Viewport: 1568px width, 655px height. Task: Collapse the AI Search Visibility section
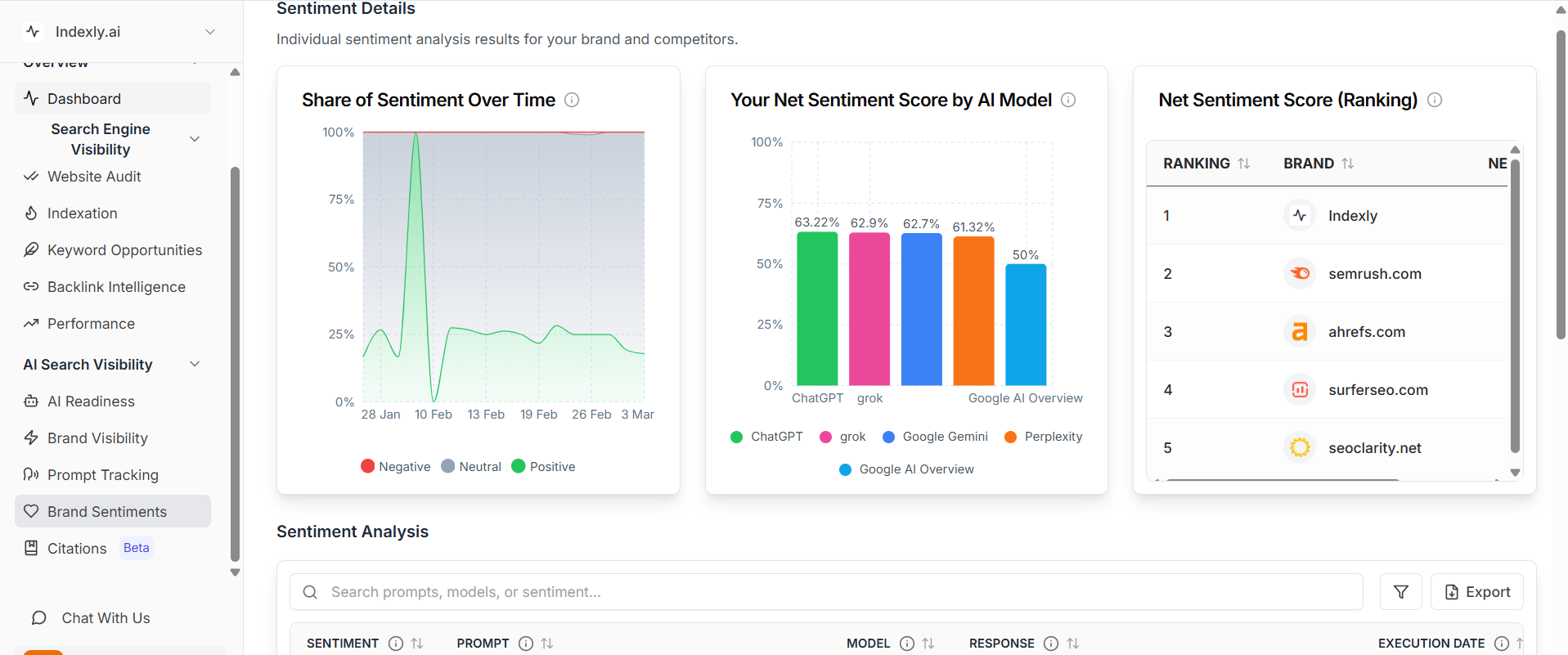[195, 364]
